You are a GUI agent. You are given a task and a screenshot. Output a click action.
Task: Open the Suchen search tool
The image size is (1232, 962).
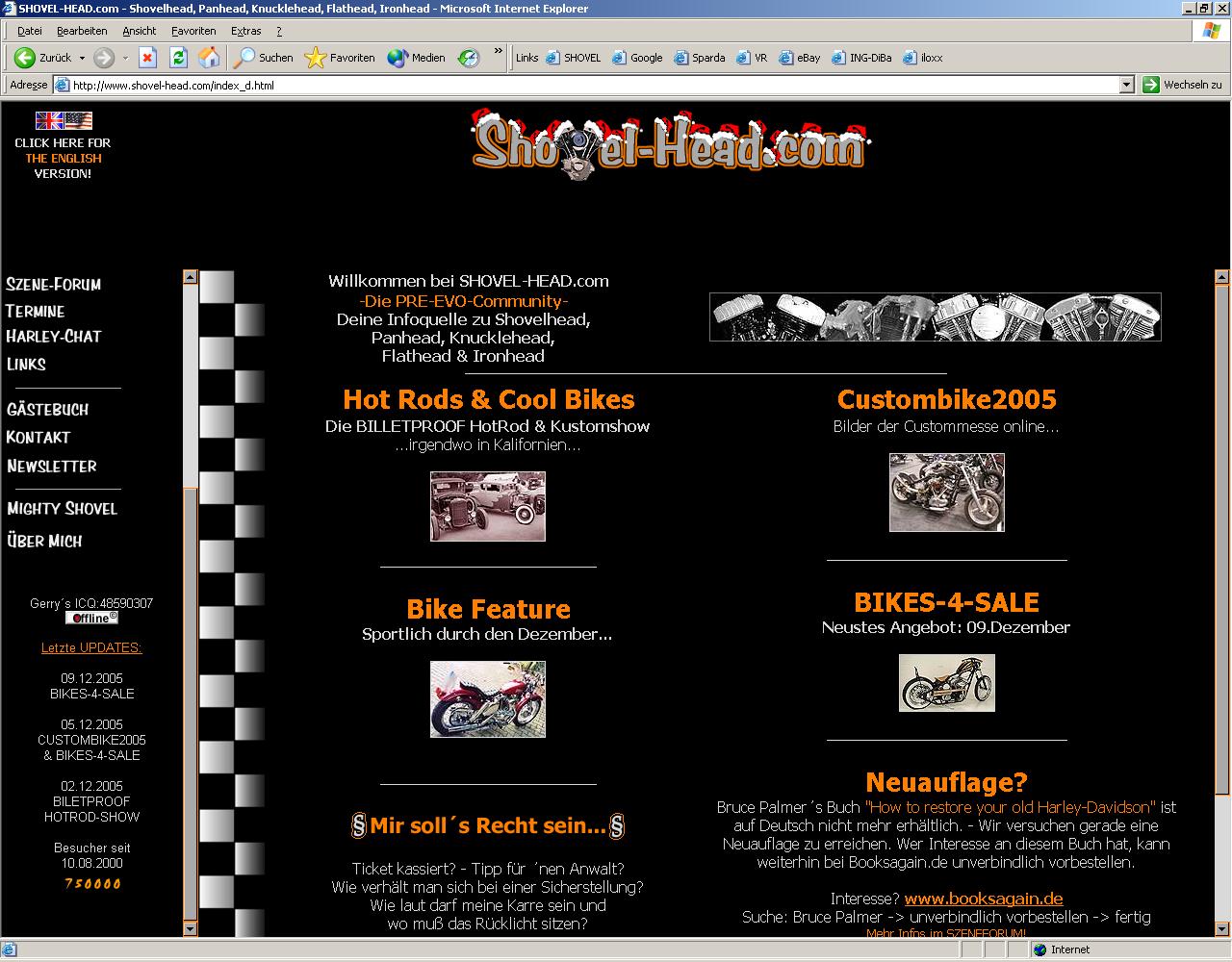[x=264, y=58]
